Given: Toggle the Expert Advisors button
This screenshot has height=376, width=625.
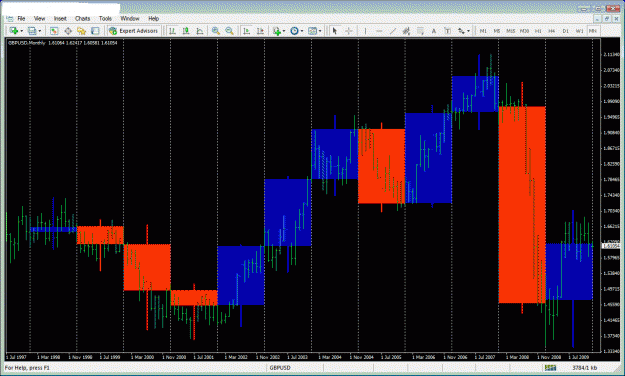Looking at the screenshot, I should pos(134,31).
